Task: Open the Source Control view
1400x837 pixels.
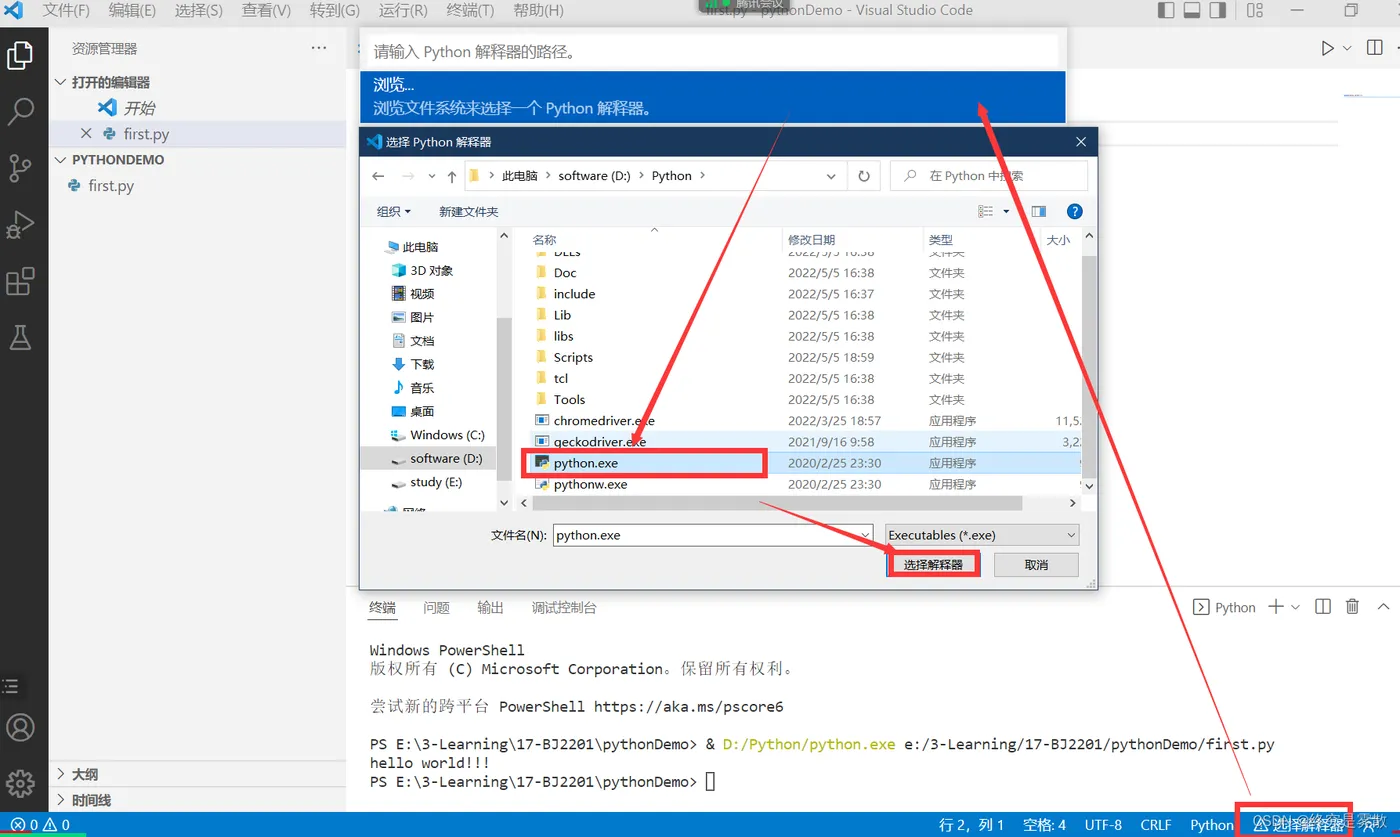Action: coord(20,168)
